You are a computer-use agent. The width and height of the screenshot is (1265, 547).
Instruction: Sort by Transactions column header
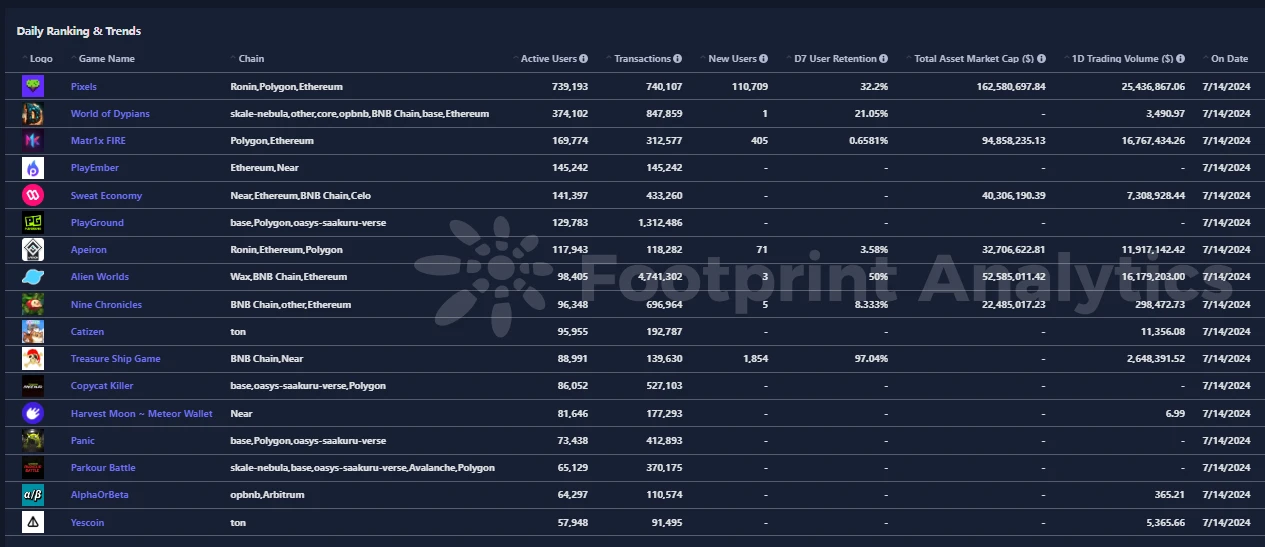(x=642, y=59)
